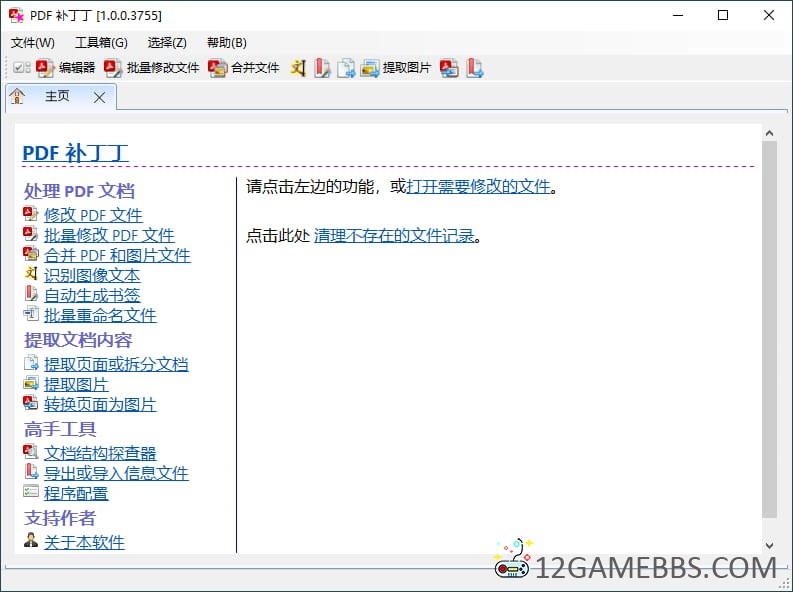Viewport: 793px width, 592px height.
Task: Open the 编辑器 editor toolbar button
Action: pyautogui.click(x=66, y=68)
